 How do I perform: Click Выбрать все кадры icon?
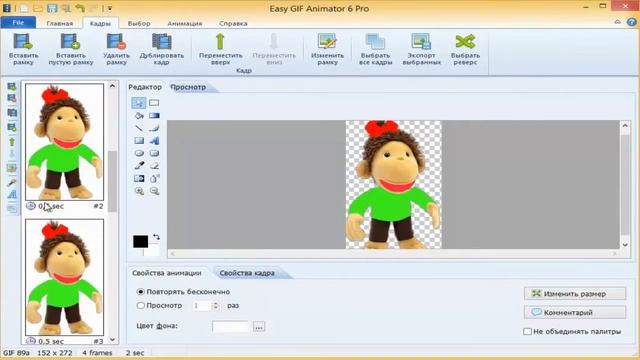[376, 42]
